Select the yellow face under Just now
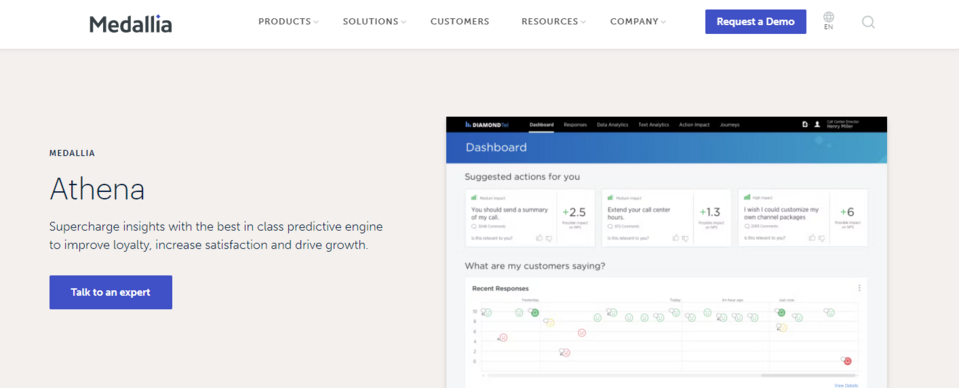959x388 pixels. pyautogui.click(x=783, y=328)
